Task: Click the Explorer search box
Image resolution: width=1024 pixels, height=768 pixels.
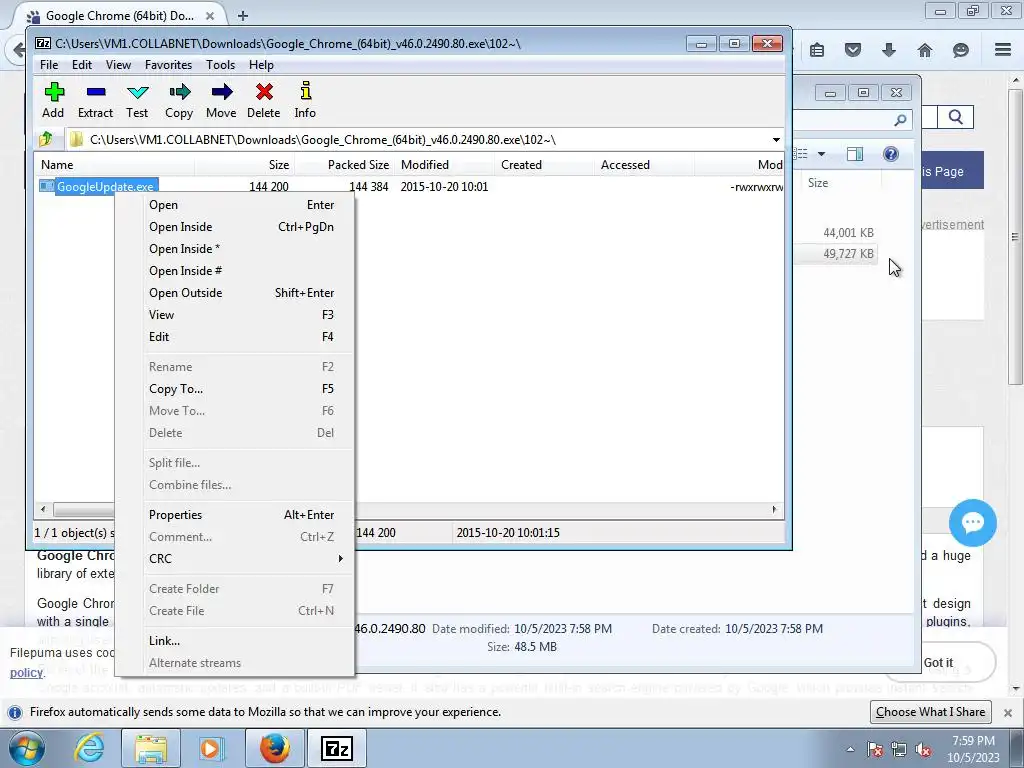Action: [852, 120]
